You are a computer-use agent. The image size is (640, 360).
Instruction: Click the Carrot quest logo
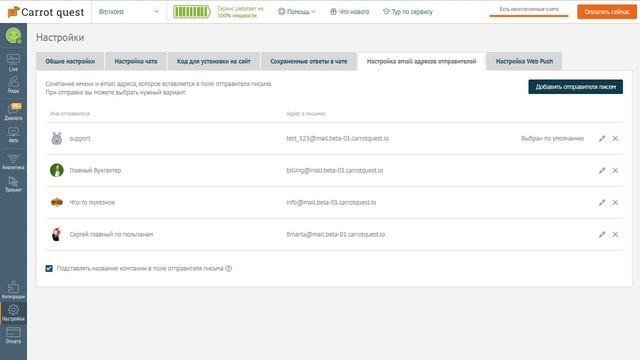tap(46, 12)
